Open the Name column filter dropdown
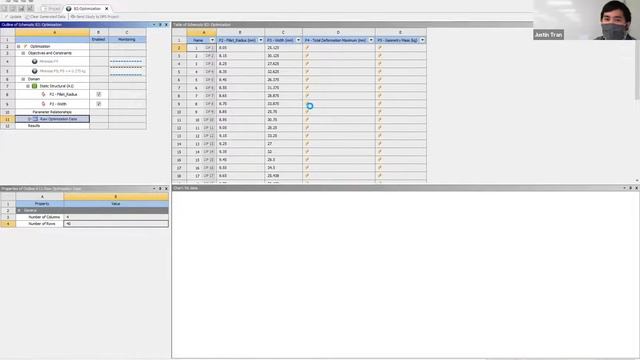 (212, 40)
